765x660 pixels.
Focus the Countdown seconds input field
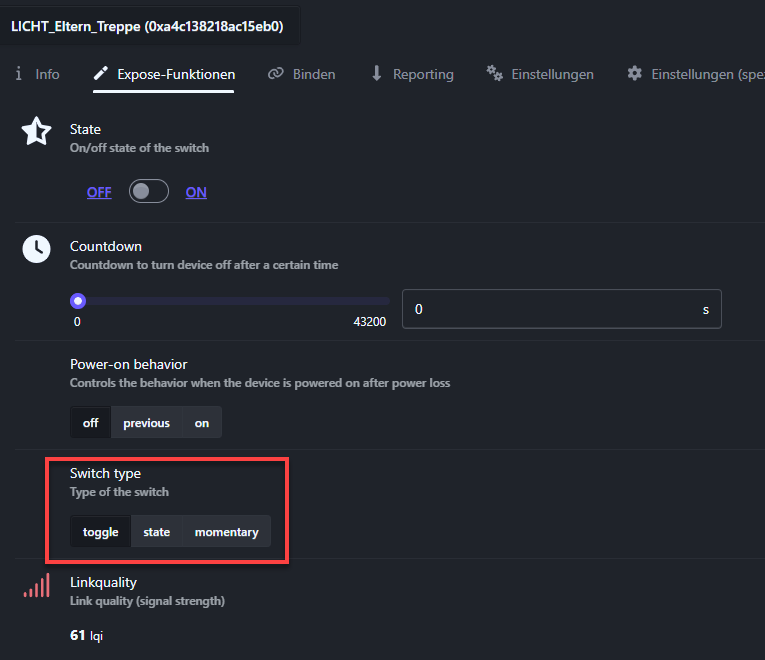pos(550,310)
